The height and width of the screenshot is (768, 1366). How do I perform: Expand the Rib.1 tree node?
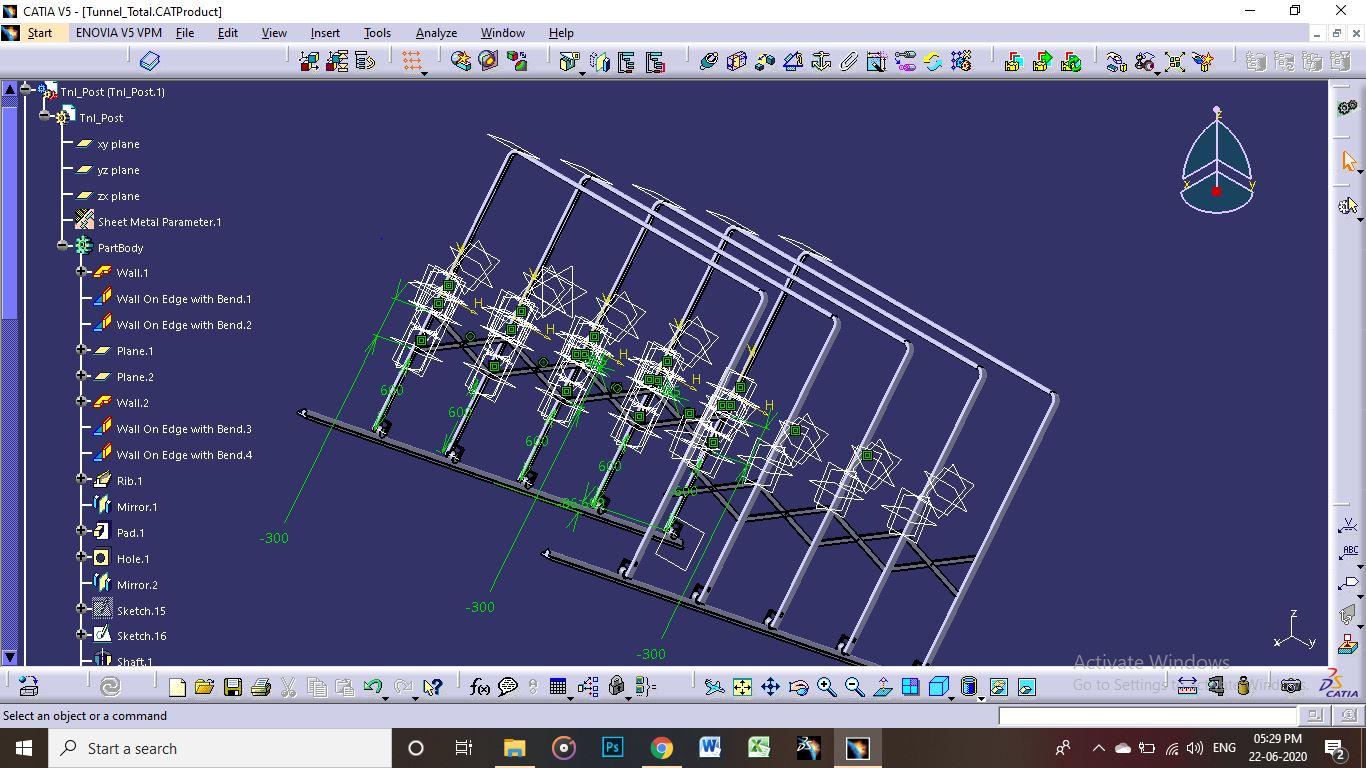pos(82,480)
